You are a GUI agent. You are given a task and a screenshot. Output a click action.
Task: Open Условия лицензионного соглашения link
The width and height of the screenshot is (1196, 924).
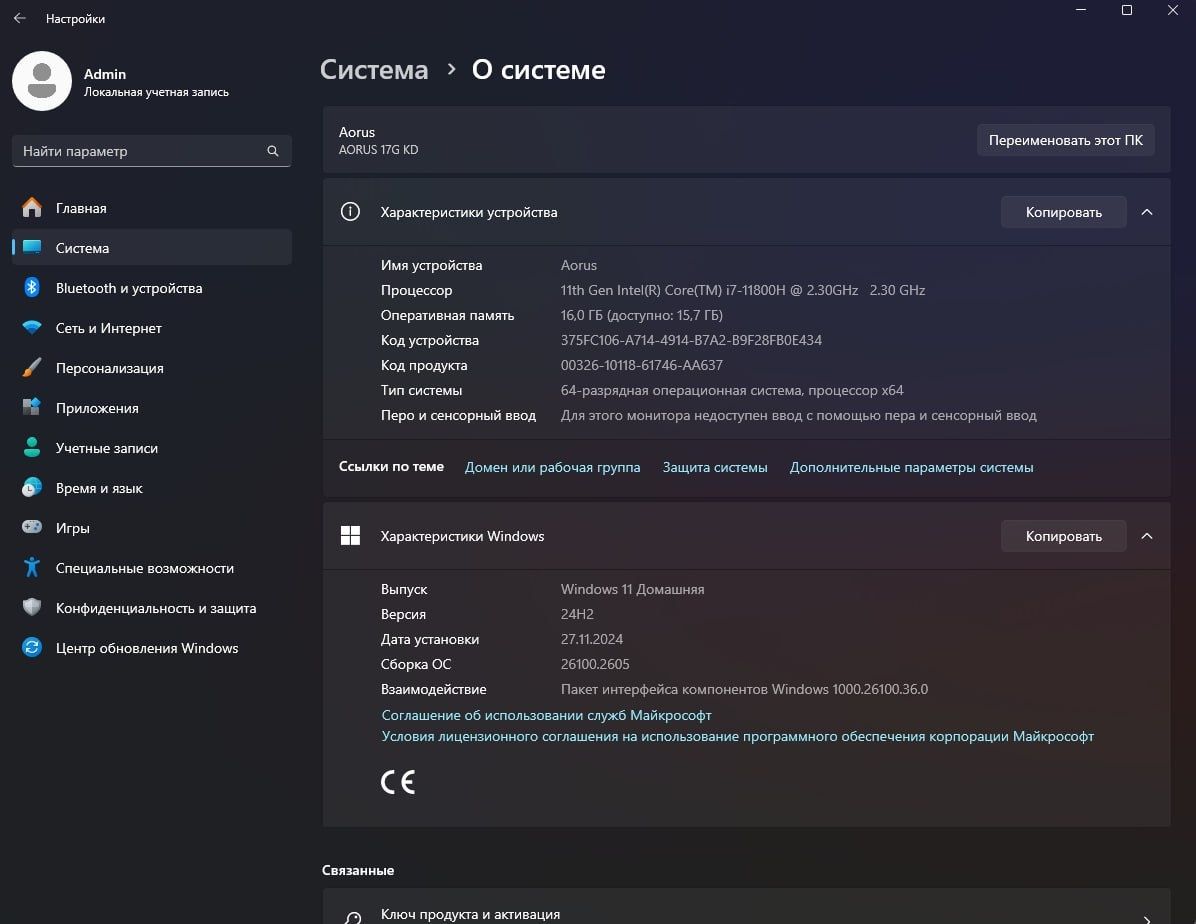point(738,736)
